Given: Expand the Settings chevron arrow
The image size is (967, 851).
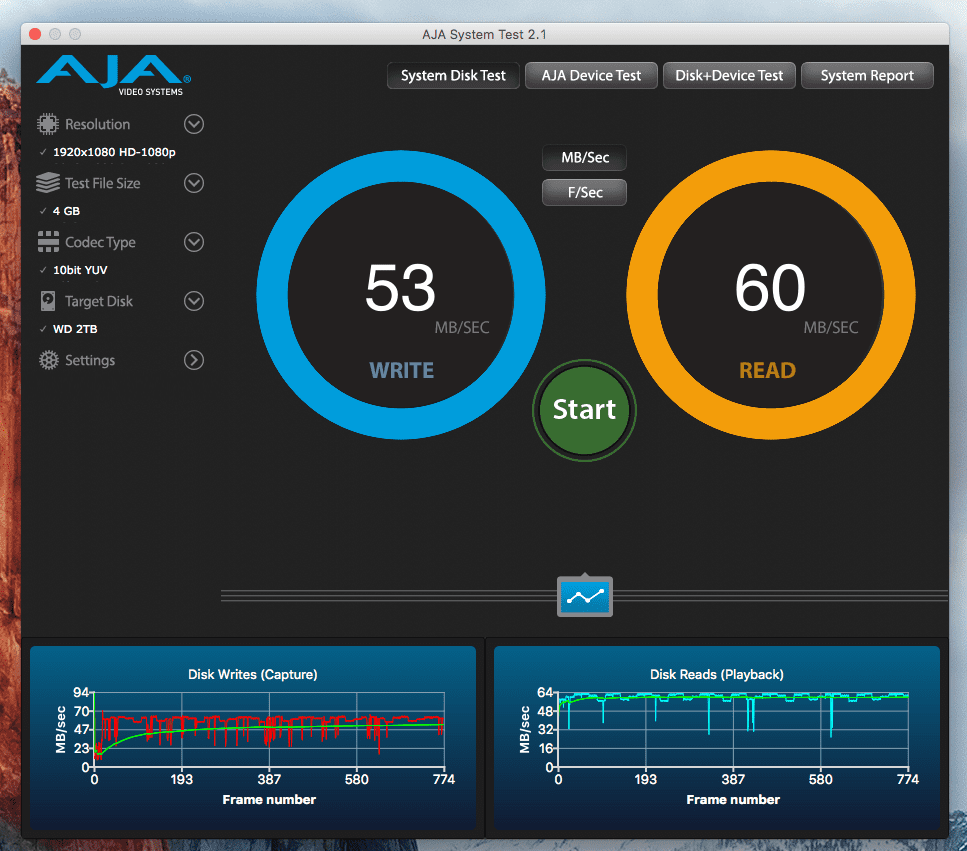Looking at the screenshot, I should [194, 360].
